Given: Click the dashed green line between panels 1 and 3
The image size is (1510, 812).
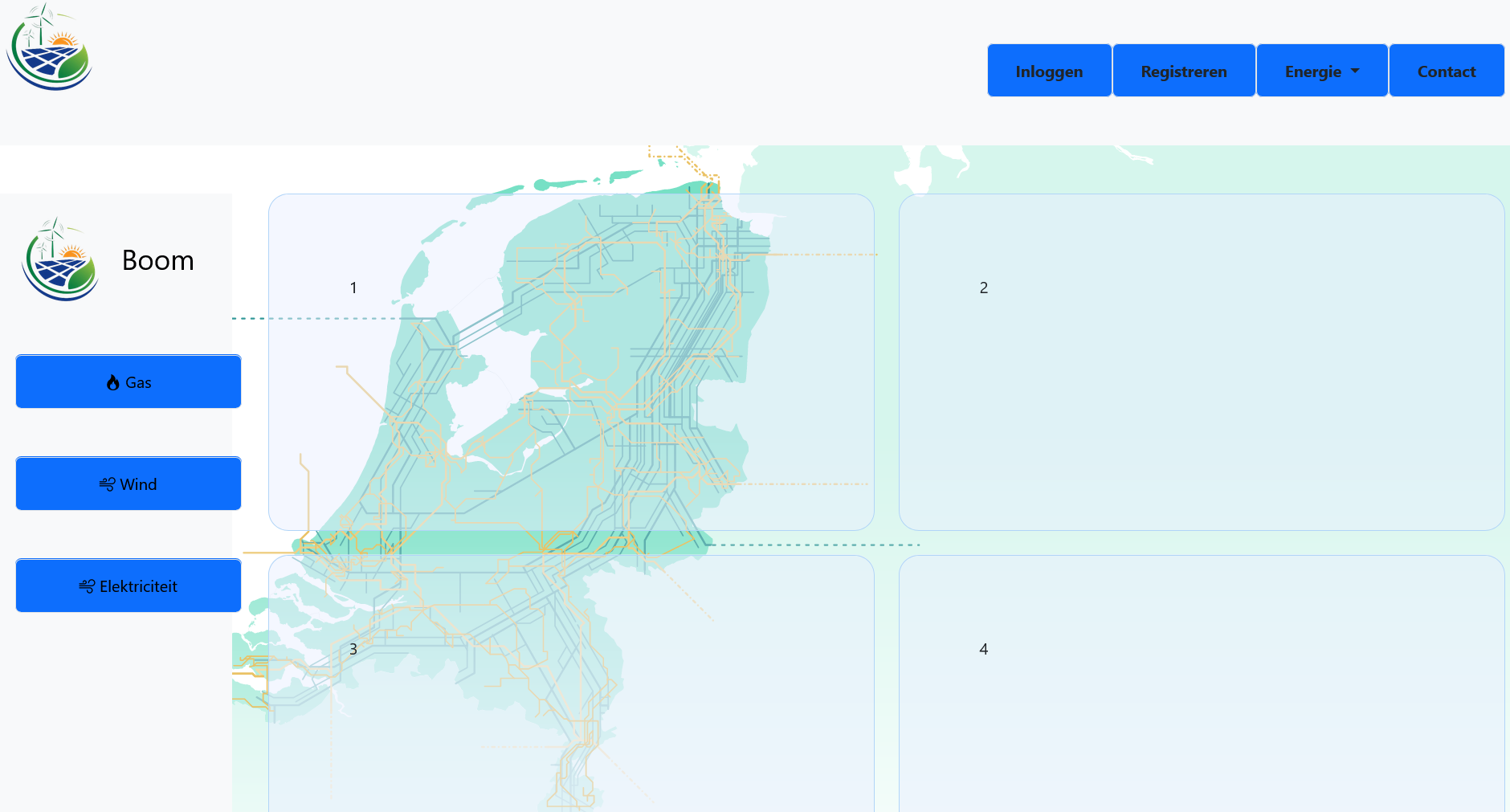Looking at the screenshot, I should tap(811, 545).
